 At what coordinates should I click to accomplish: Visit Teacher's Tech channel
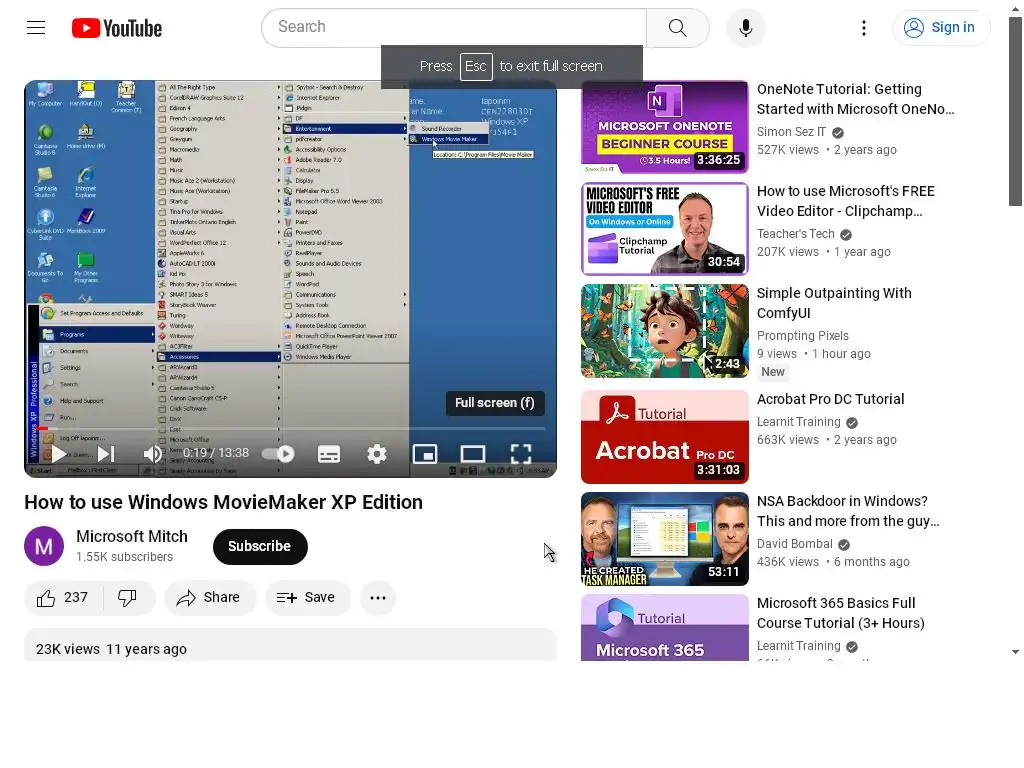click(x=795, y=234)
